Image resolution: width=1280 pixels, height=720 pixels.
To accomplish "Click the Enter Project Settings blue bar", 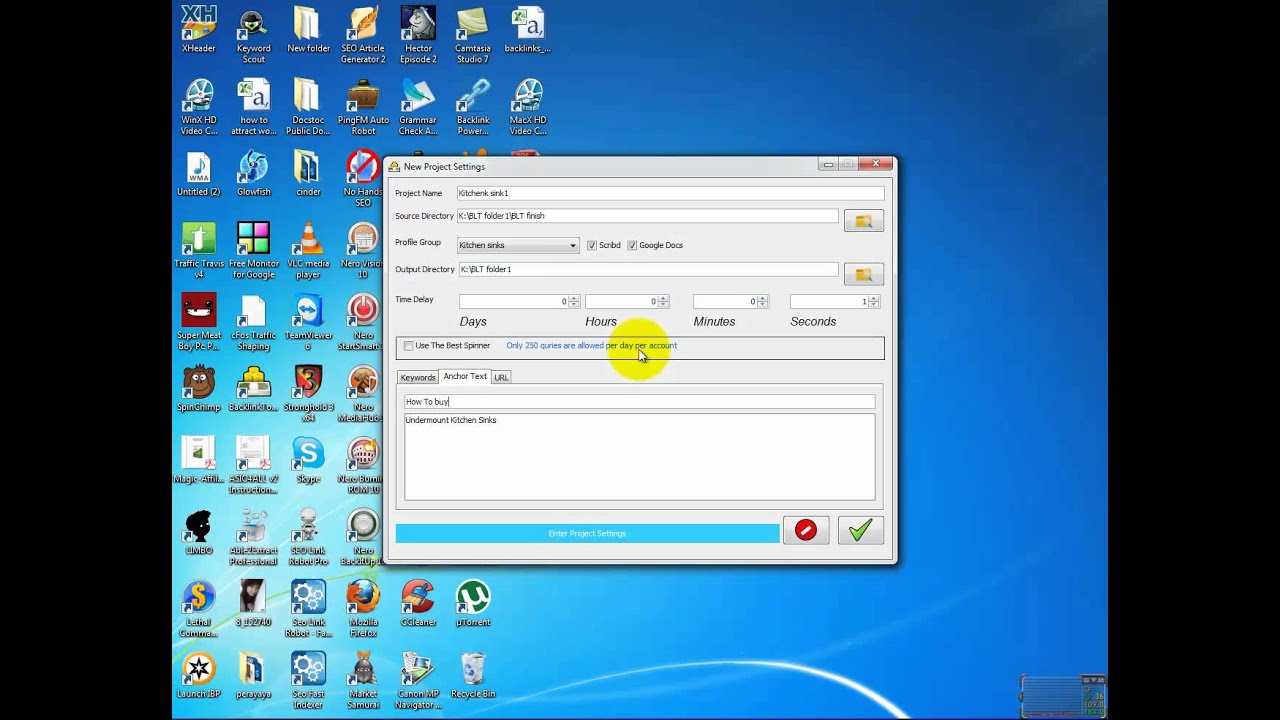I will coord(587,533).
